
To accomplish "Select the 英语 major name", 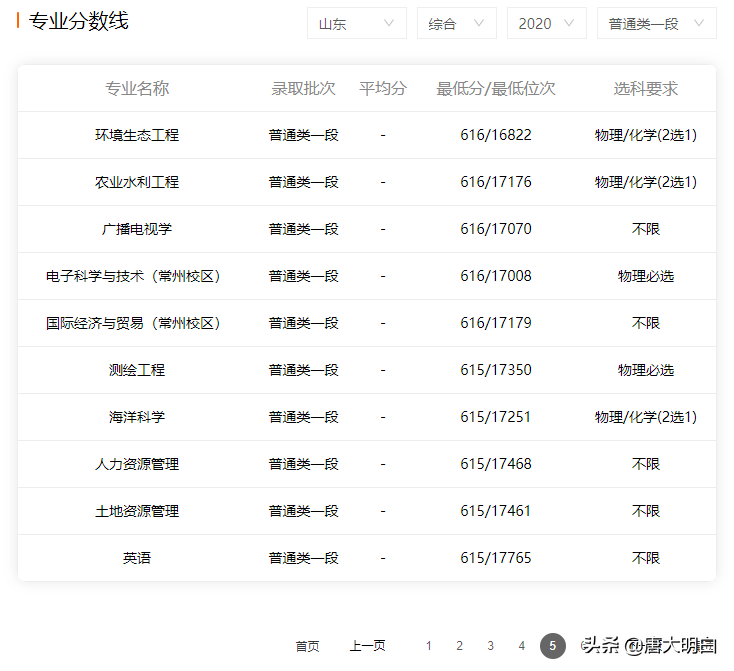I will pos(137,558).
